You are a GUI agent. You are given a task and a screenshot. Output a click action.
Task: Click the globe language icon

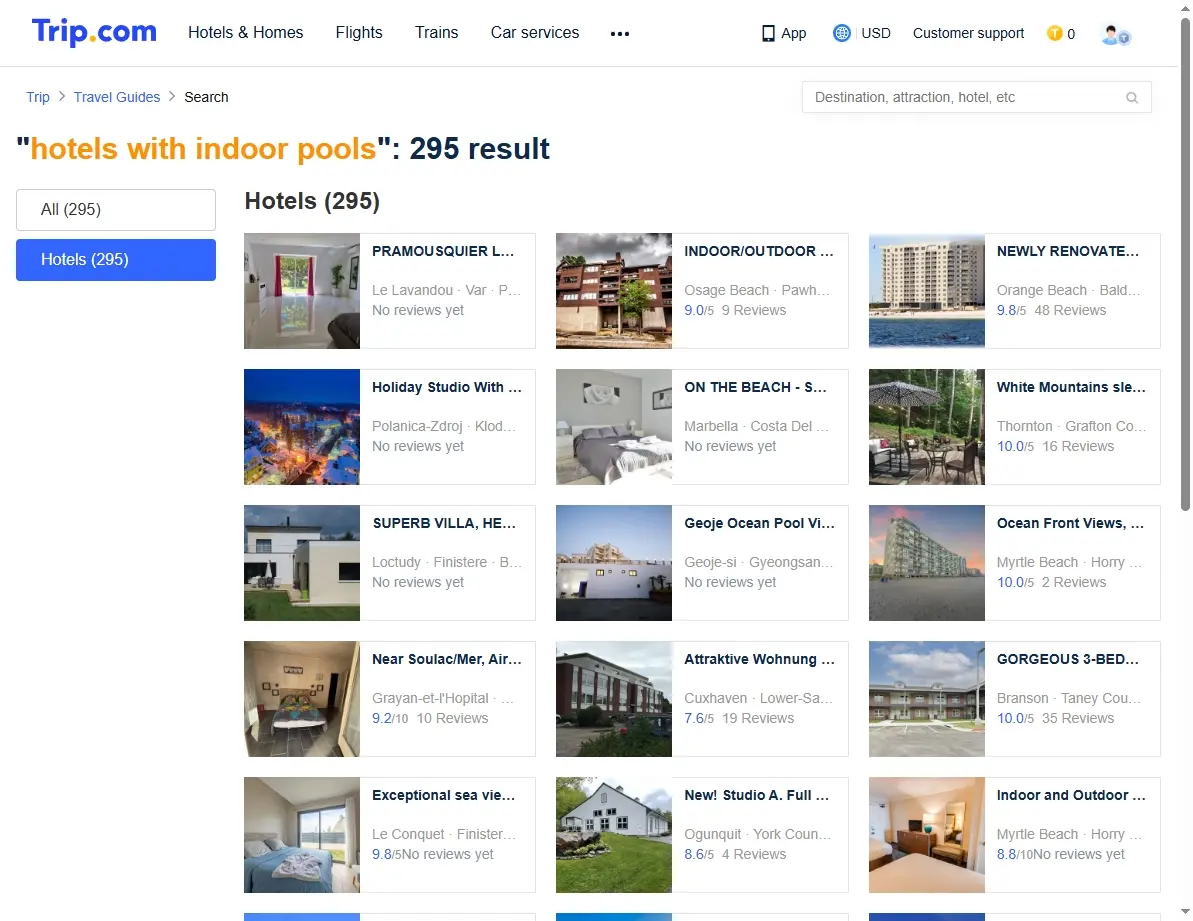coord(841,33)
